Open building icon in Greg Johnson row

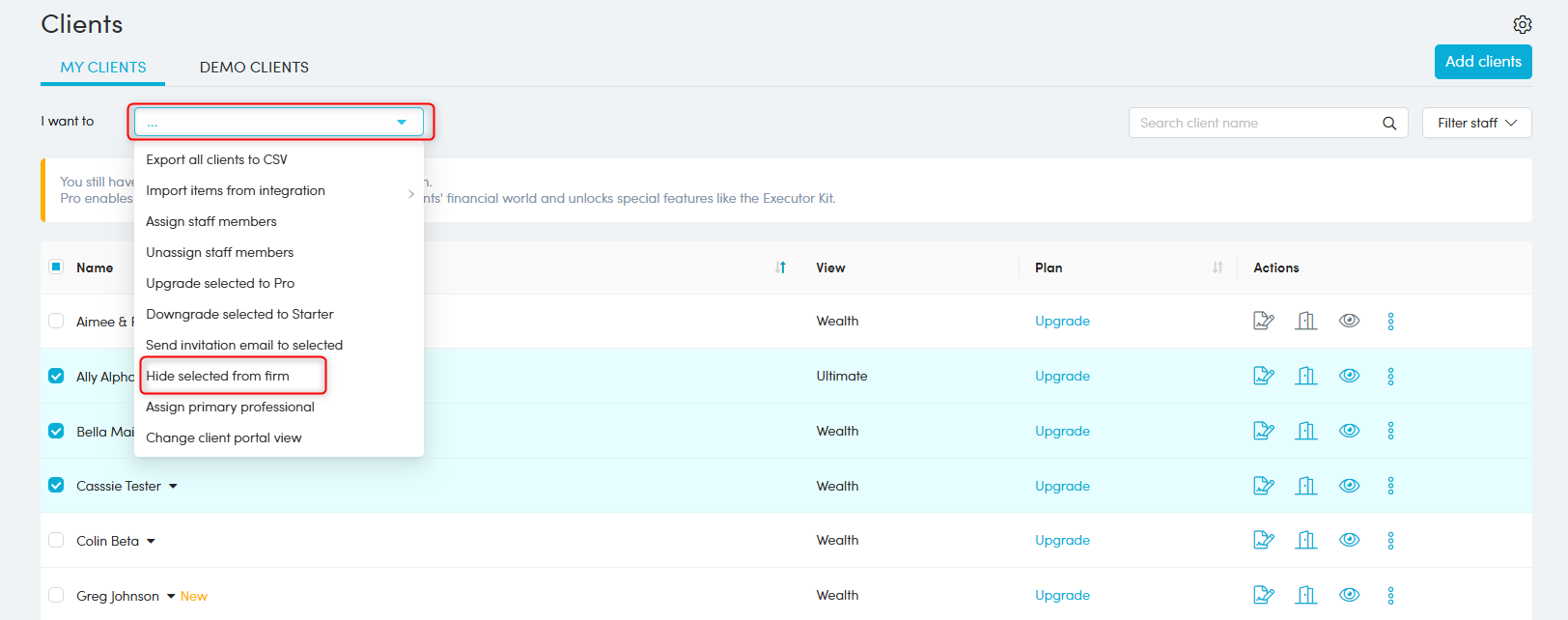point(1306,595)
